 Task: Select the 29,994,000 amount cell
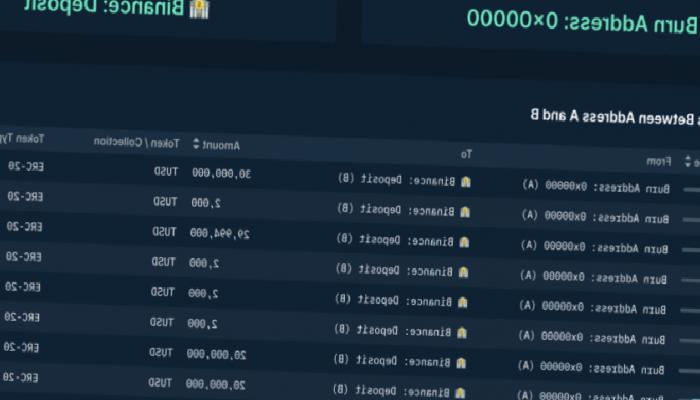220,233
